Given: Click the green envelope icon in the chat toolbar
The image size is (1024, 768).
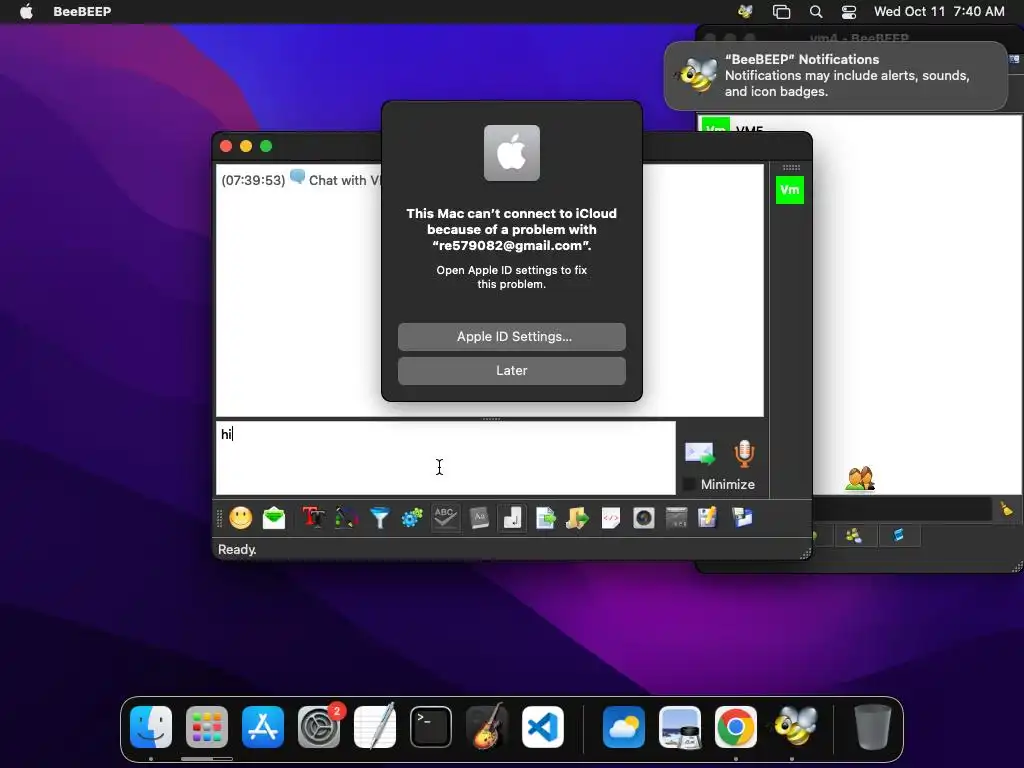Looking at the screenshot, I should [274, 518].
